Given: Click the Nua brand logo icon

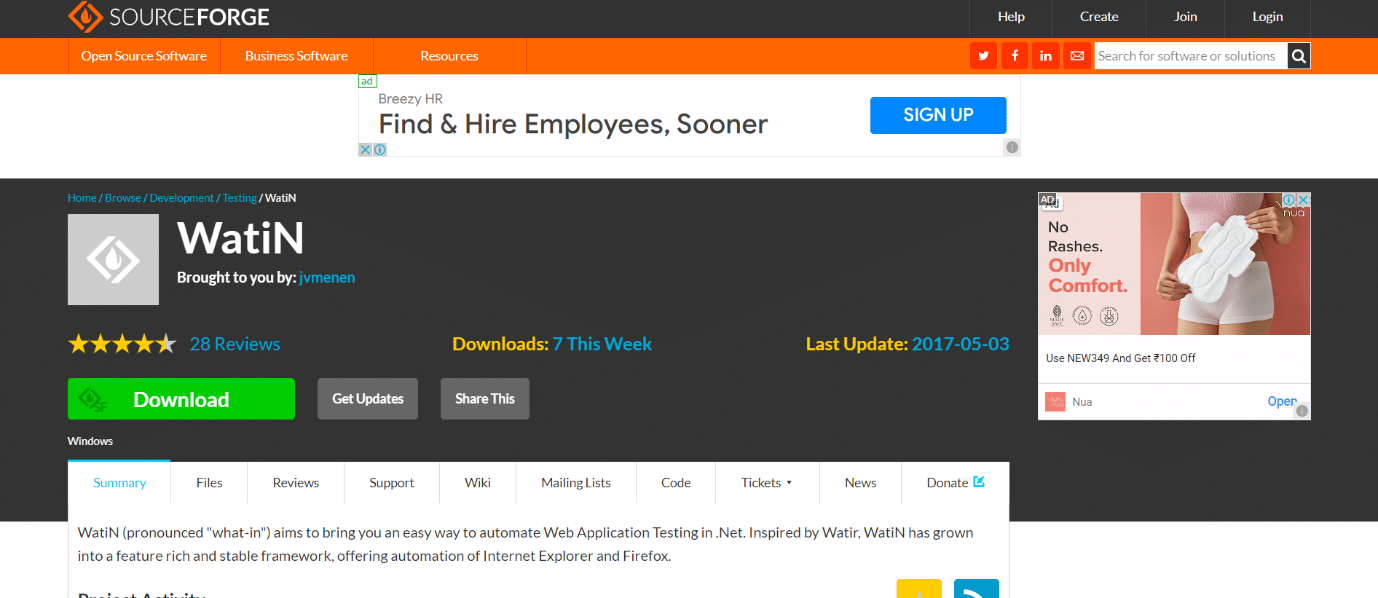Looking at the screenshot, I should 1055,402.
